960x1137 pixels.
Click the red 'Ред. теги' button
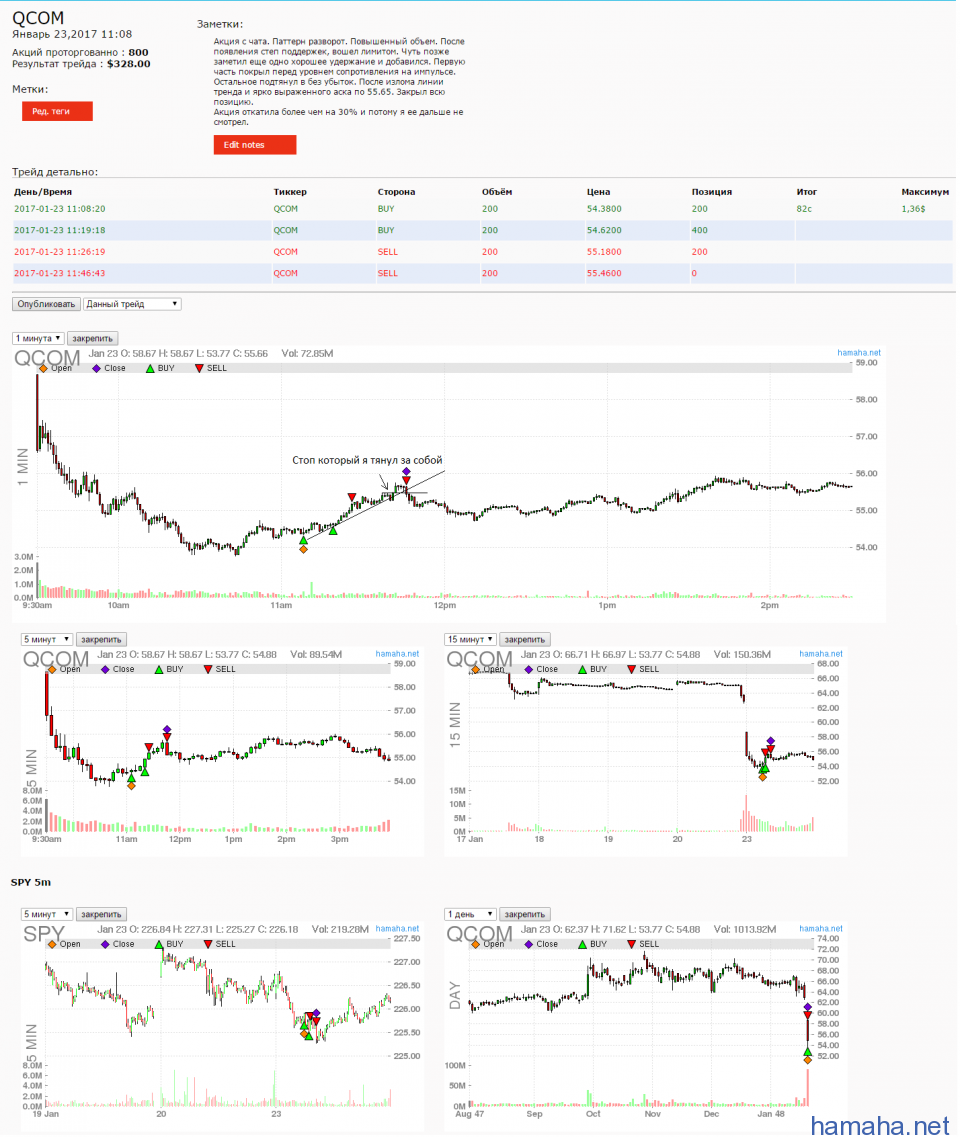point(57,111)
